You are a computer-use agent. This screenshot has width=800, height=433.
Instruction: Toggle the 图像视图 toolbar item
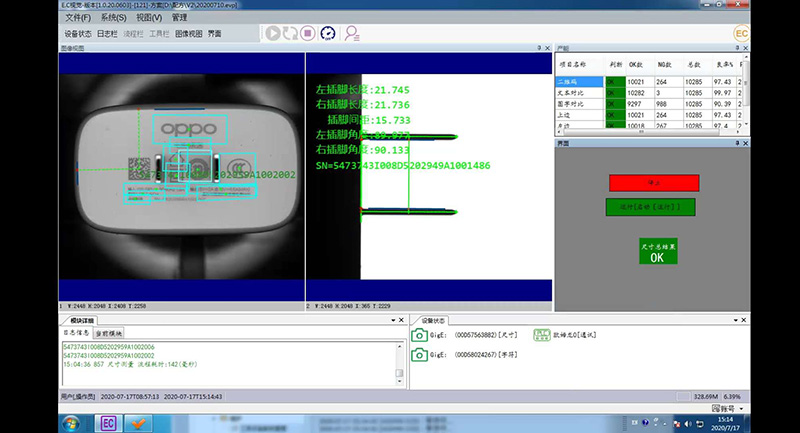[189, 34]
